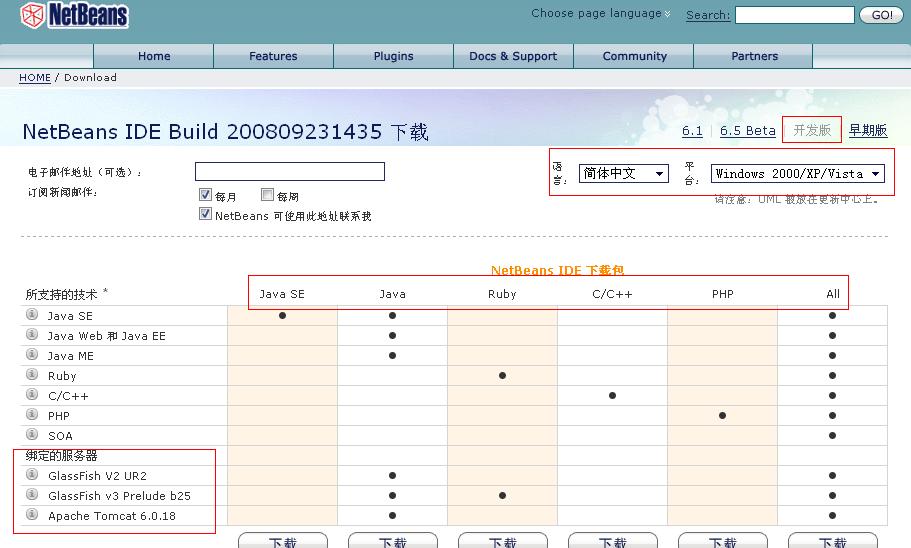The width and height of the screenshot is (911, 548).
Task: Click 'GlassFish v3 Prelude b25' row text
Action: pos(119,496)
